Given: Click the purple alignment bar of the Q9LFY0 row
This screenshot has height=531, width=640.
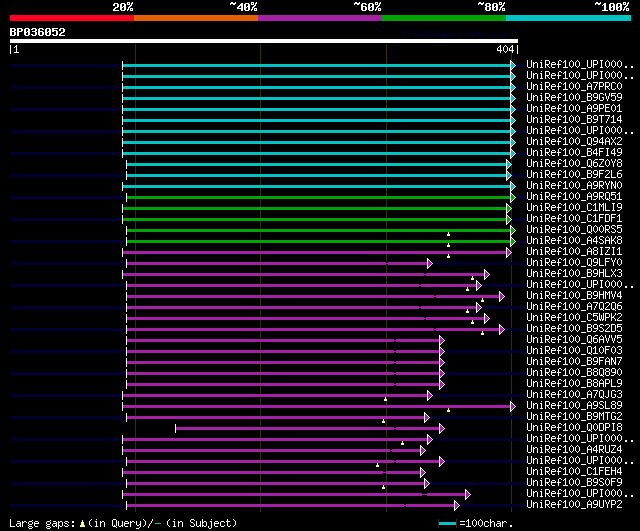Looking at the screenshot, I should (277, 264).
